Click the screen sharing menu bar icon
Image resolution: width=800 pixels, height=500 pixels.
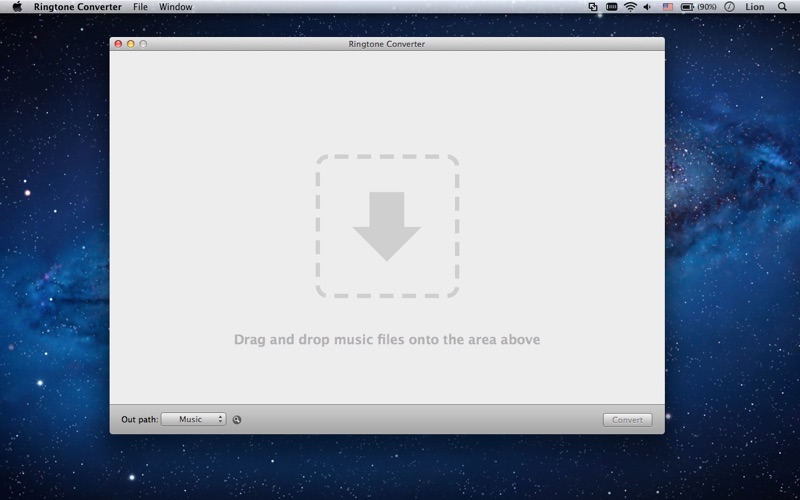593,7
